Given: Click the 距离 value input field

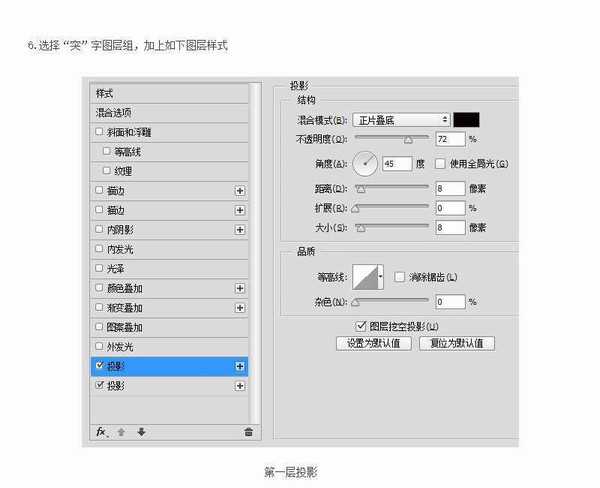Looking at the screenshot, I should tap(450, 188).
